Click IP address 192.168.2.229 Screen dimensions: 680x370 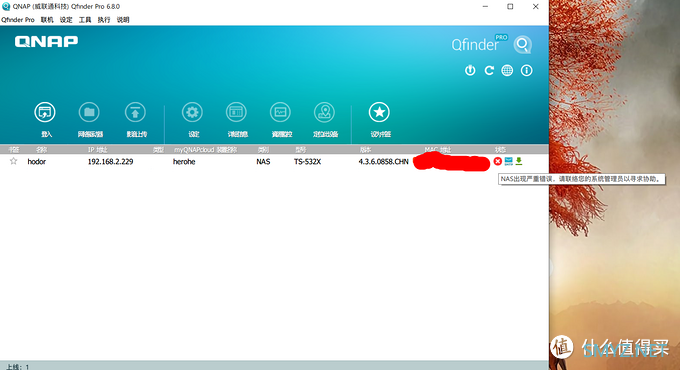coord(111,162)
